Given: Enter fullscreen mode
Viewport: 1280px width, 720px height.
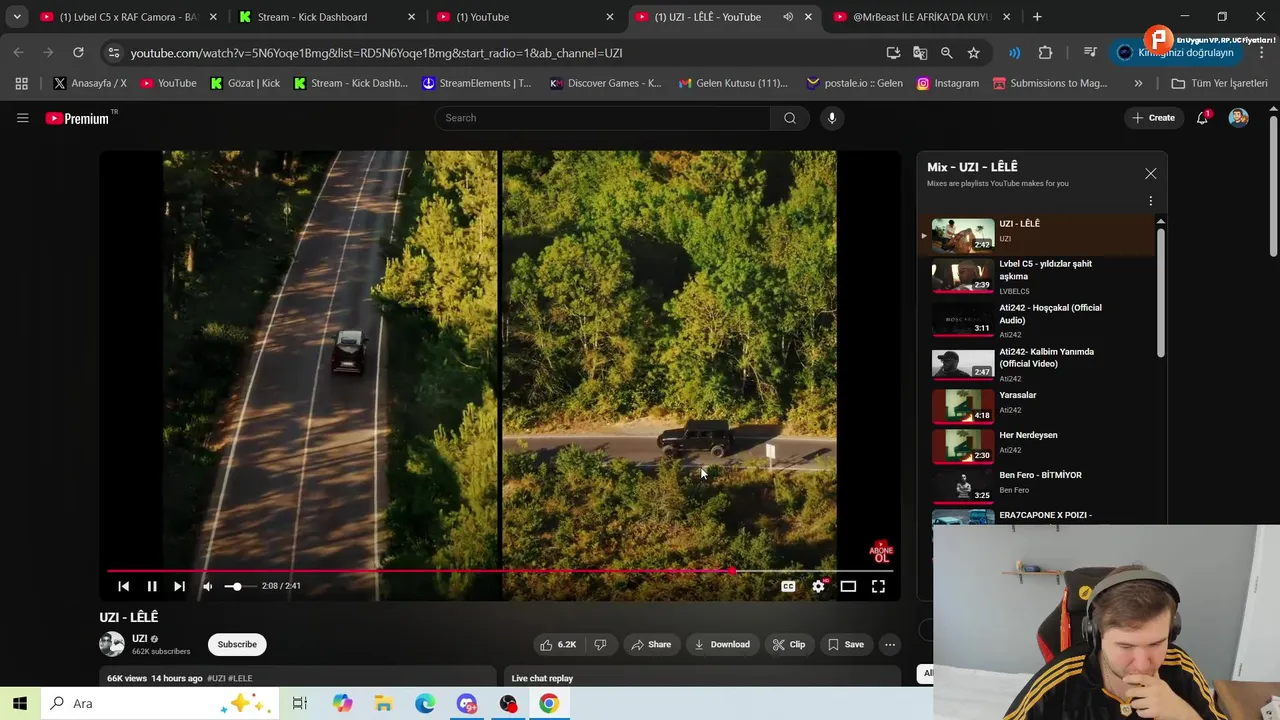Looking at the screenshot, I should click(x=878, y=586).
